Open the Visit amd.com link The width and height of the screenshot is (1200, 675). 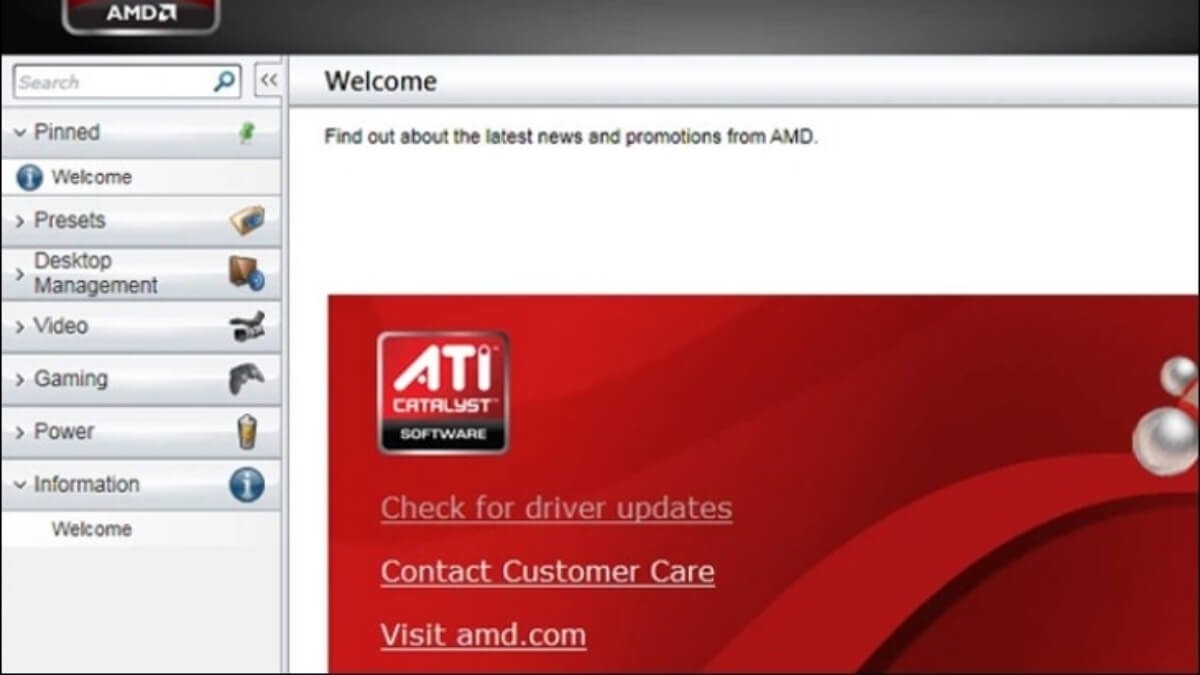(x=483, y=635)
